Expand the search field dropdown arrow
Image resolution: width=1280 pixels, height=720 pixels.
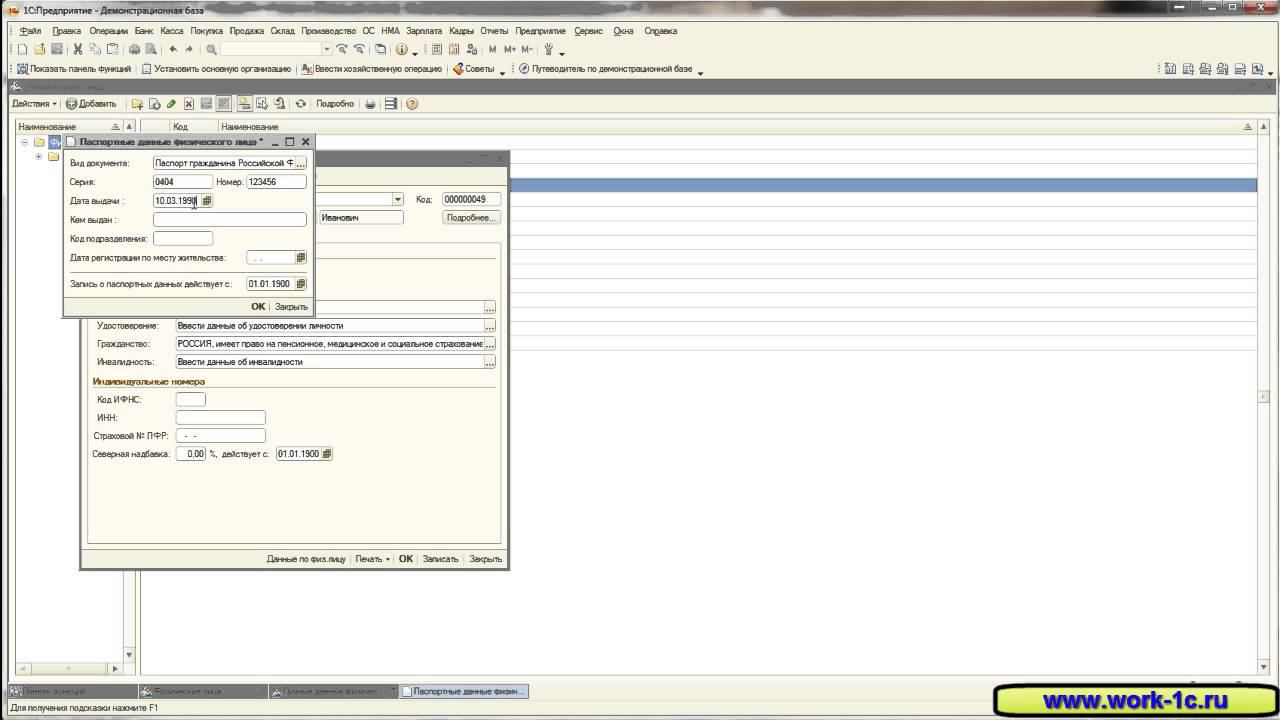pyautogui.click(x=326, y=49)
